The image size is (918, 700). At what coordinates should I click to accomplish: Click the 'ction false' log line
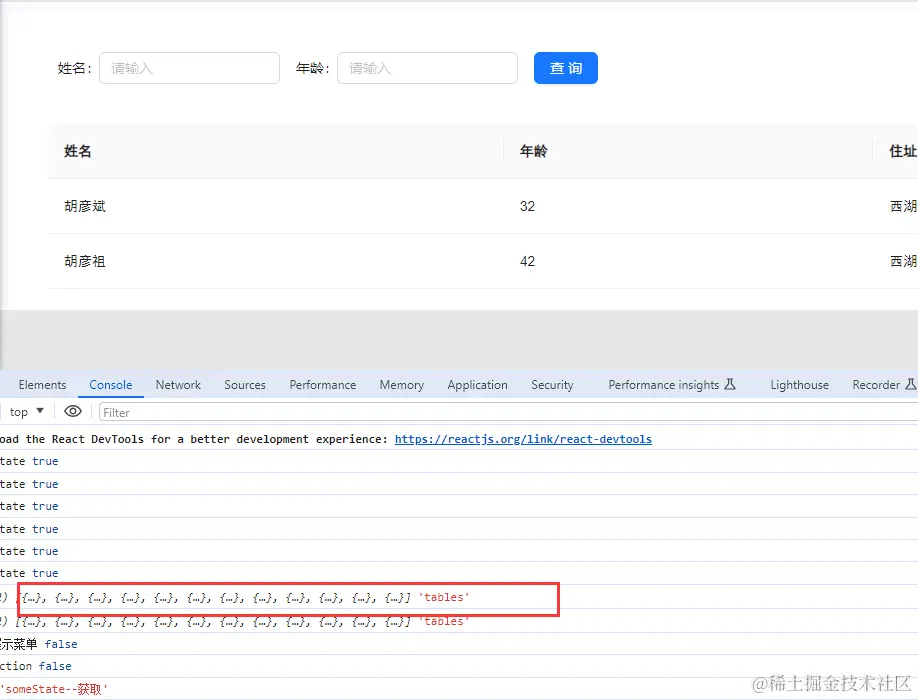point(36,666)
